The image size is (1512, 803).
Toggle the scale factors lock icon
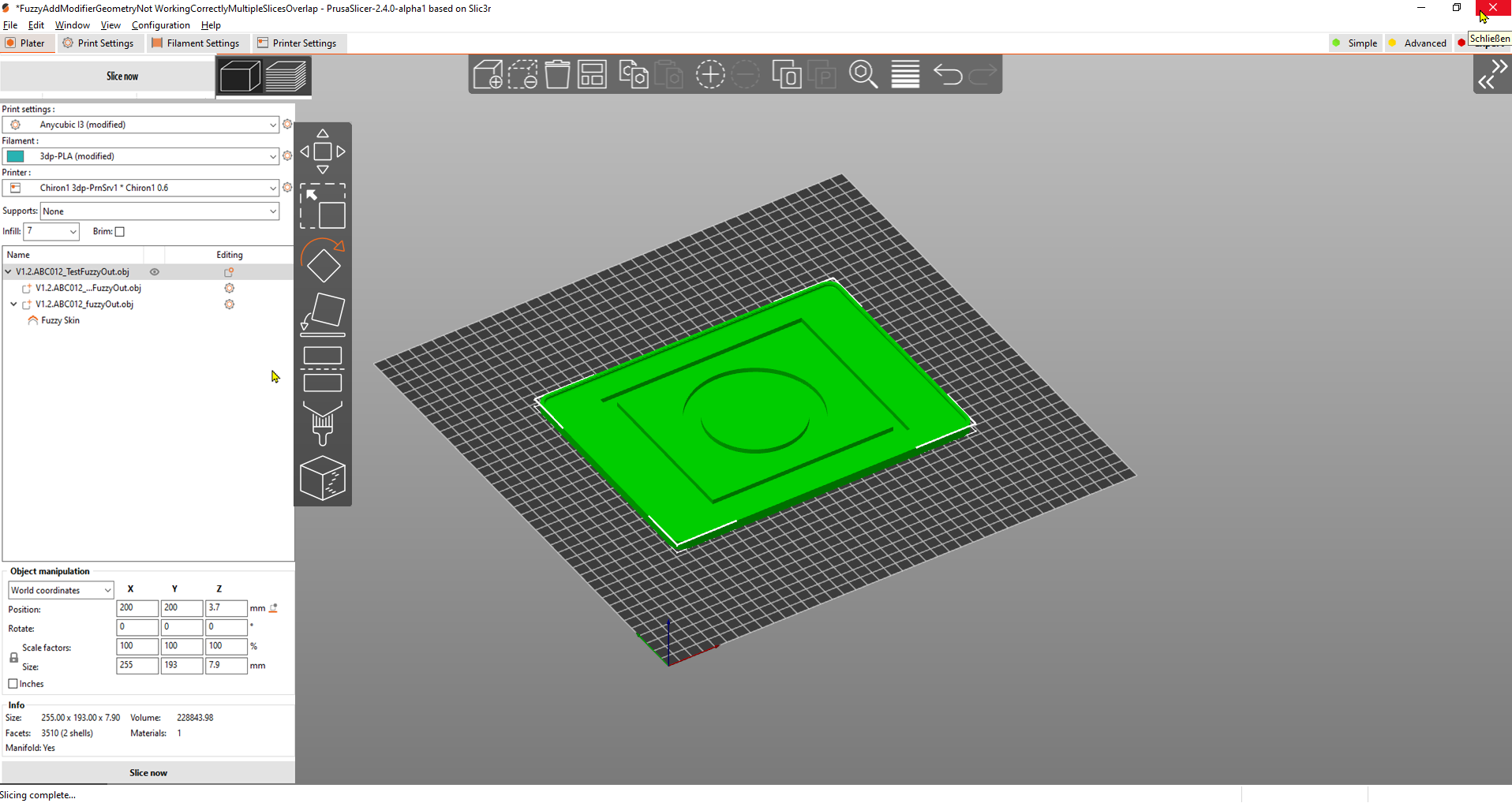point(13,657)
